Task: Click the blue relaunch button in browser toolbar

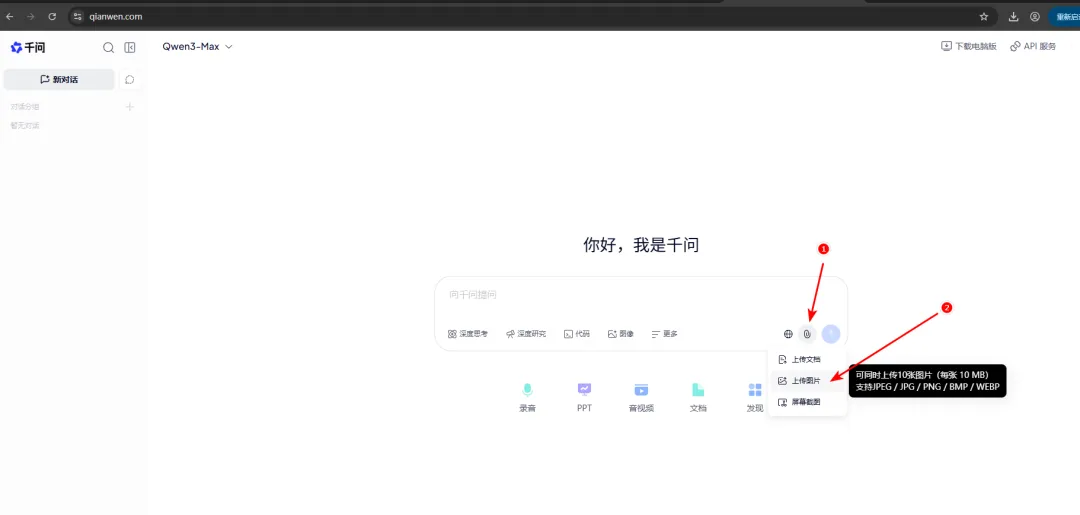Action: click(1064, 16)
